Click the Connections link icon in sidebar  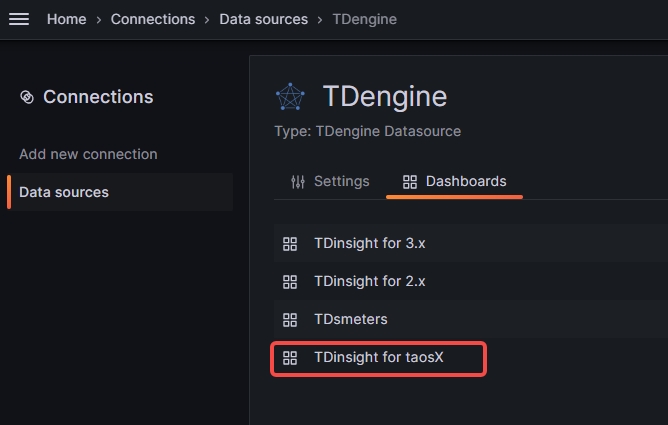(27, 97)
